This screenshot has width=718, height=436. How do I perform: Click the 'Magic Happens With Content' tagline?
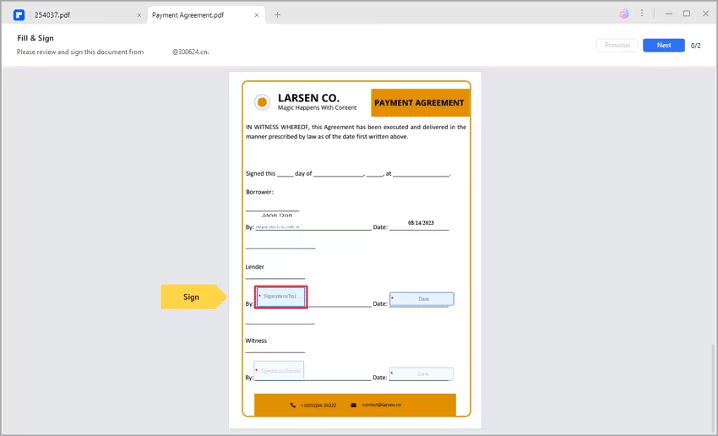pyautogui.click(x=317, y=108)
